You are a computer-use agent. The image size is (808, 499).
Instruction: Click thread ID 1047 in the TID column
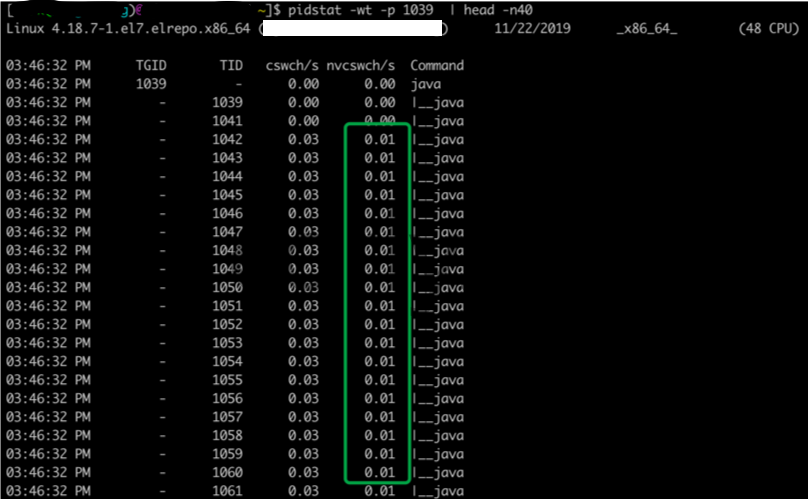(x=228, y=231)
